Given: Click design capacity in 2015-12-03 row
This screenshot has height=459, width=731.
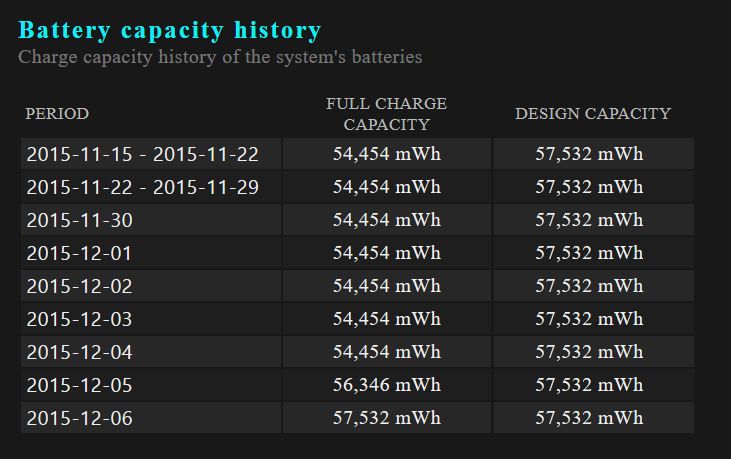Looking at the screenshot, I should 594,319.
